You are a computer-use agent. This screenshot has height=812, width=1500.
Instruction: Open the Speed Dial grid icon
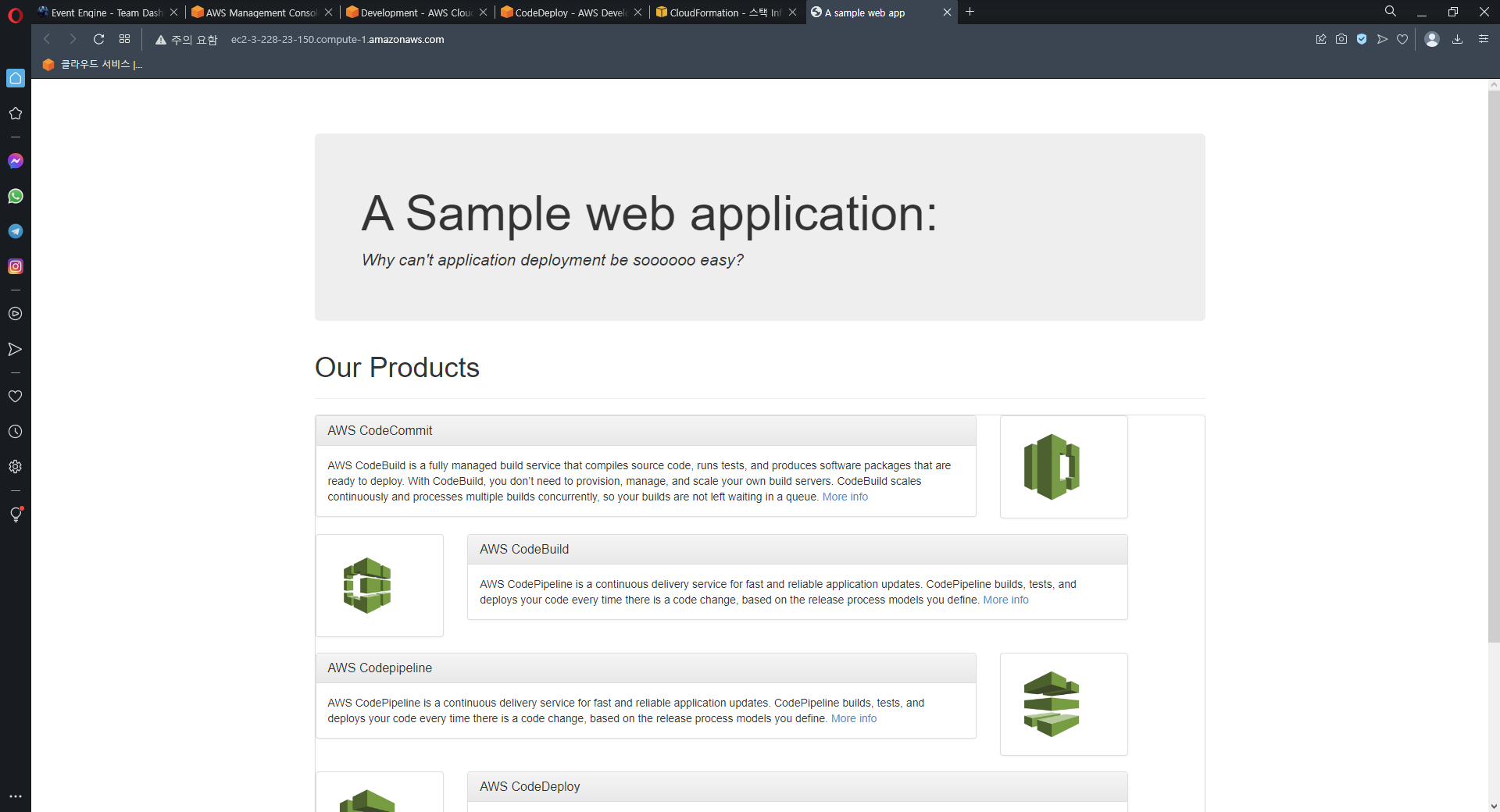pos(124,39)
